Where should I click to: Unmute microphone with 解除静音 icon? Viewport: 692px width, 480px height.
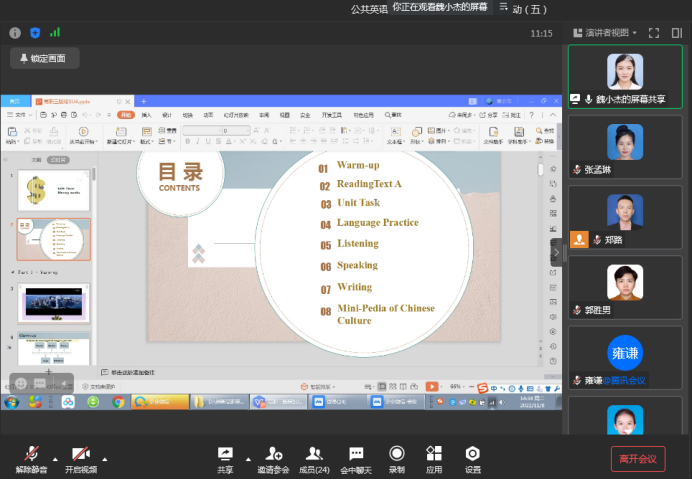pyautogui.click(x=32, y=456)
